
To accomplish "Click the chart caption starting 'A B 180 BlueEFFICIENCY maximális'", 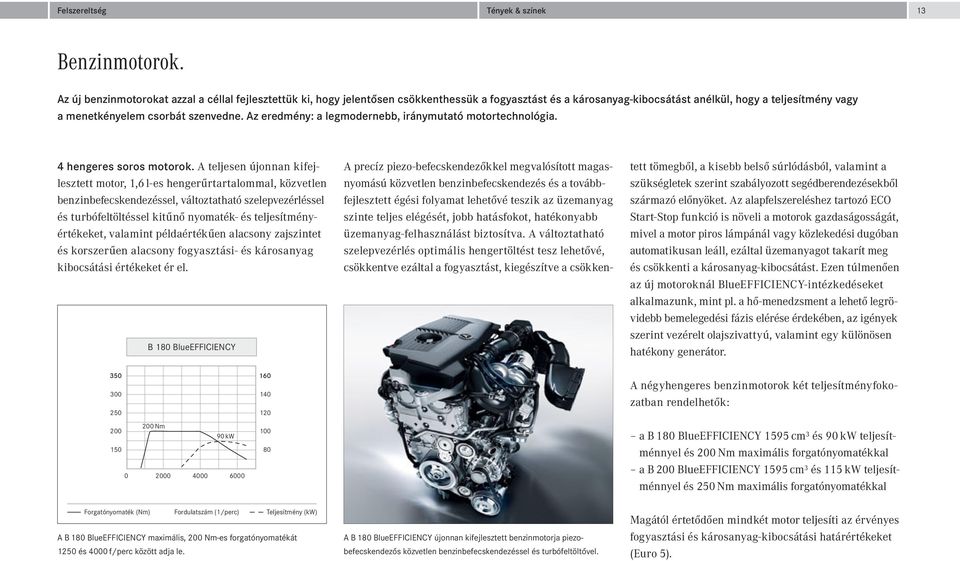I will coord(178,544).
